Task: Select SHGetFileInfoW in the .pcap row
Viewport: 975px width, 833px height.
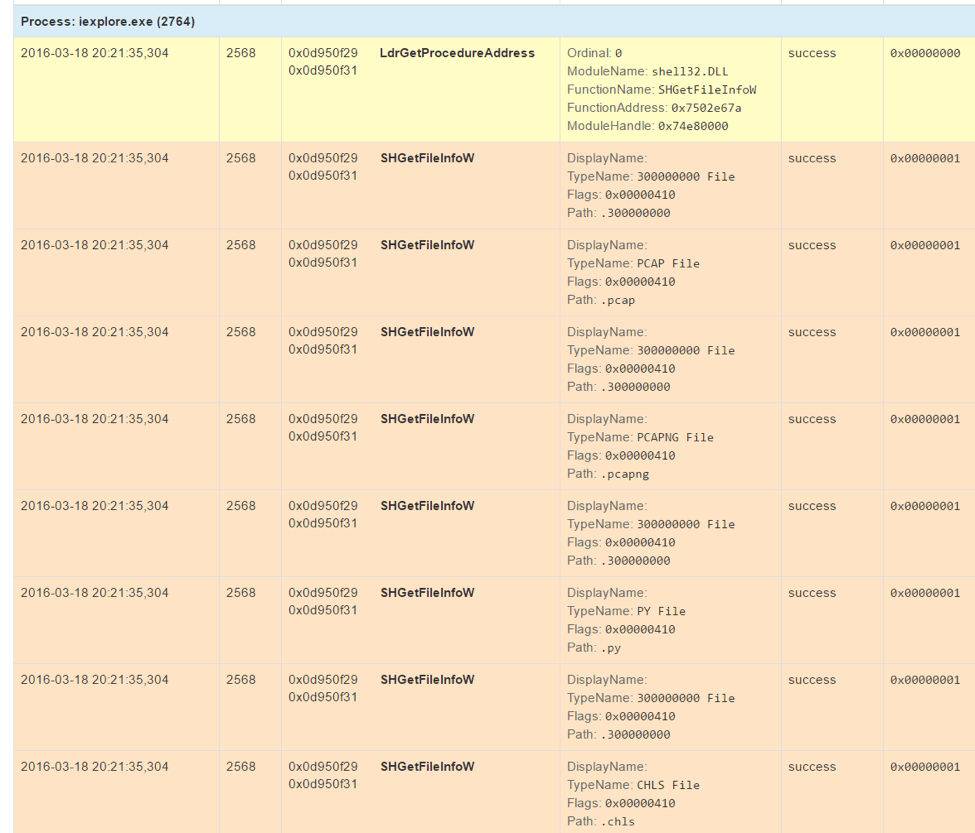Action: pos(427,245)
